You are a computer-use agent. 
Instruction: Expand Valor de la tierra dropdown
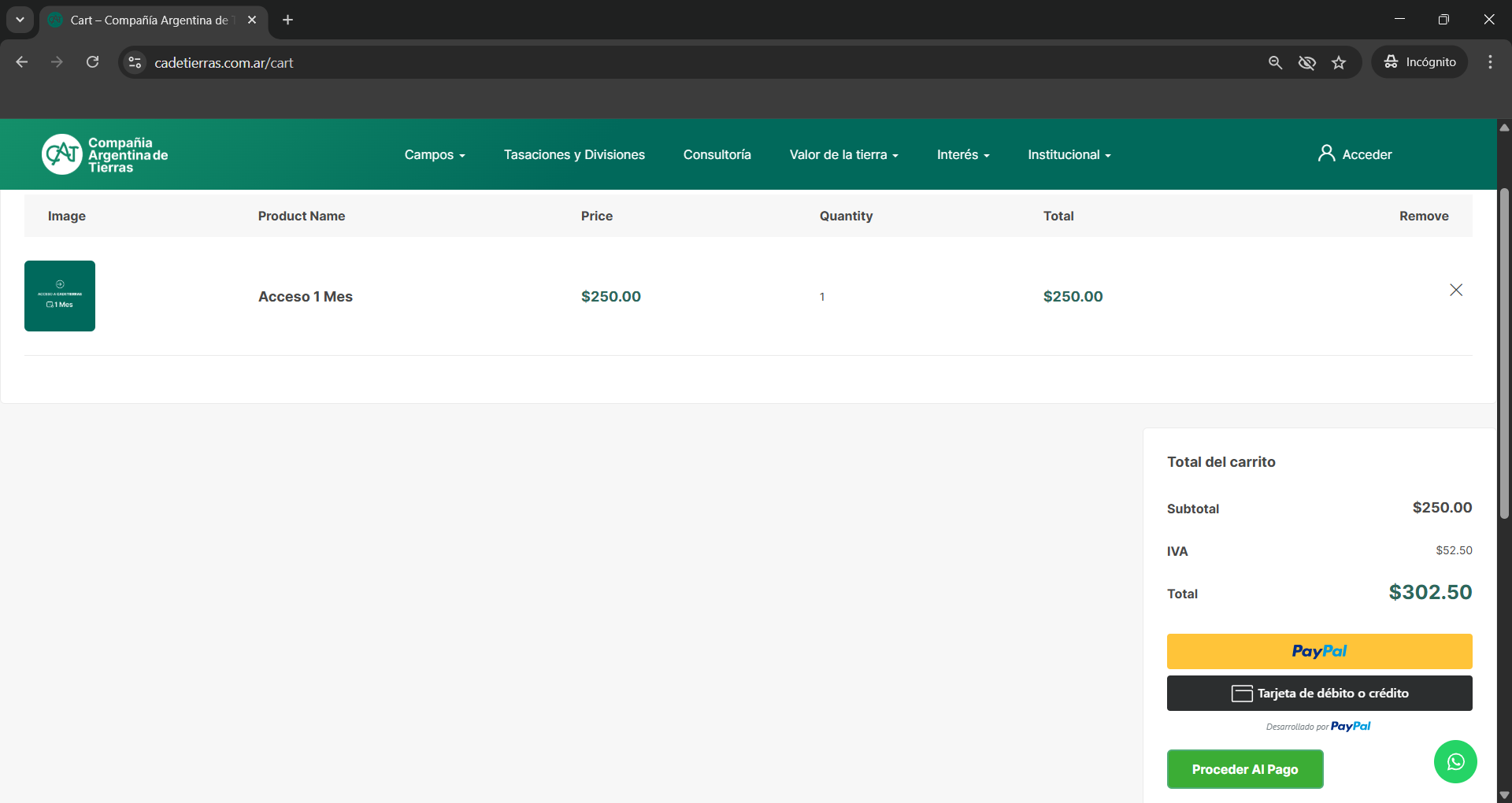[x=843, y=154]
